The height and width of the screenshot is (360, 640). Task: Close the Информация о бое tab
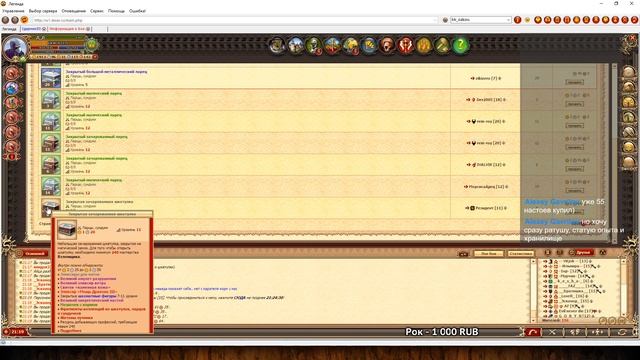88,29
